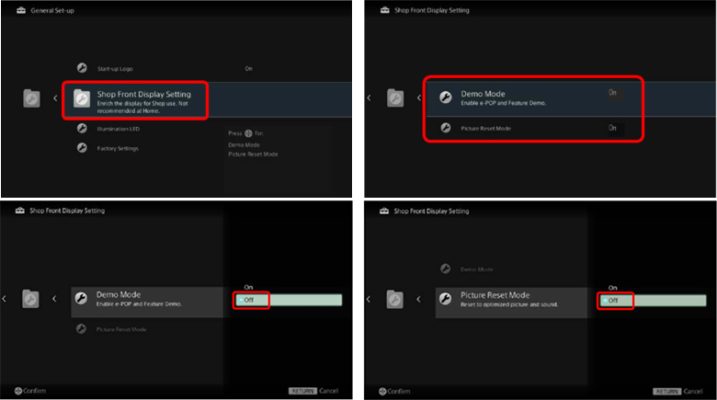The image size is (717, 400).
Task: Select the Illumination LED entry
Action: pyautogui.click(x=118, y=129)
